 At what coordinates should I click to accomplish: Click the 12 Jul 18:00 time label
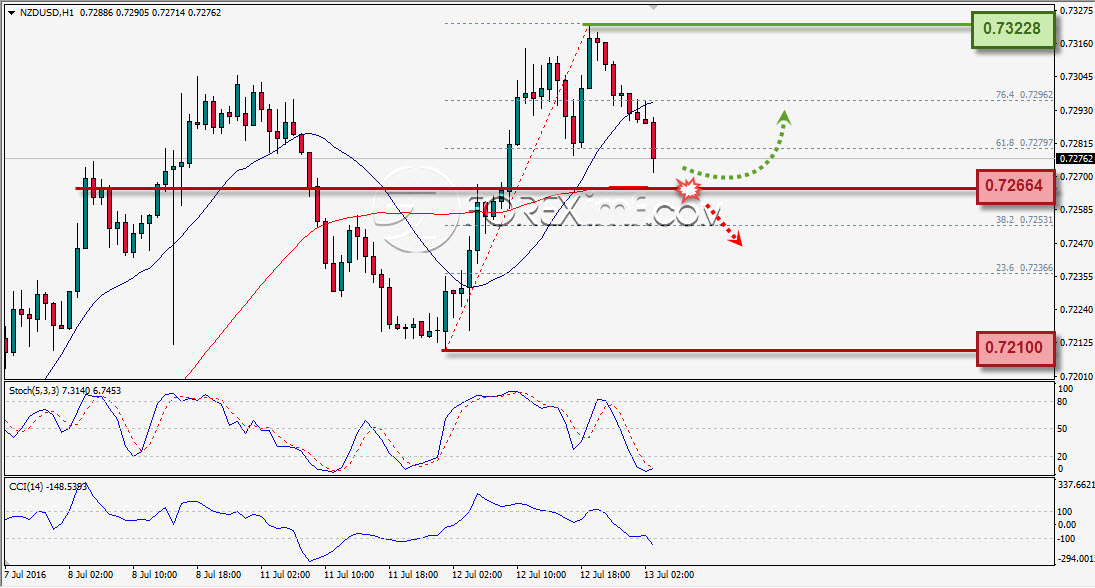(605, 575)
